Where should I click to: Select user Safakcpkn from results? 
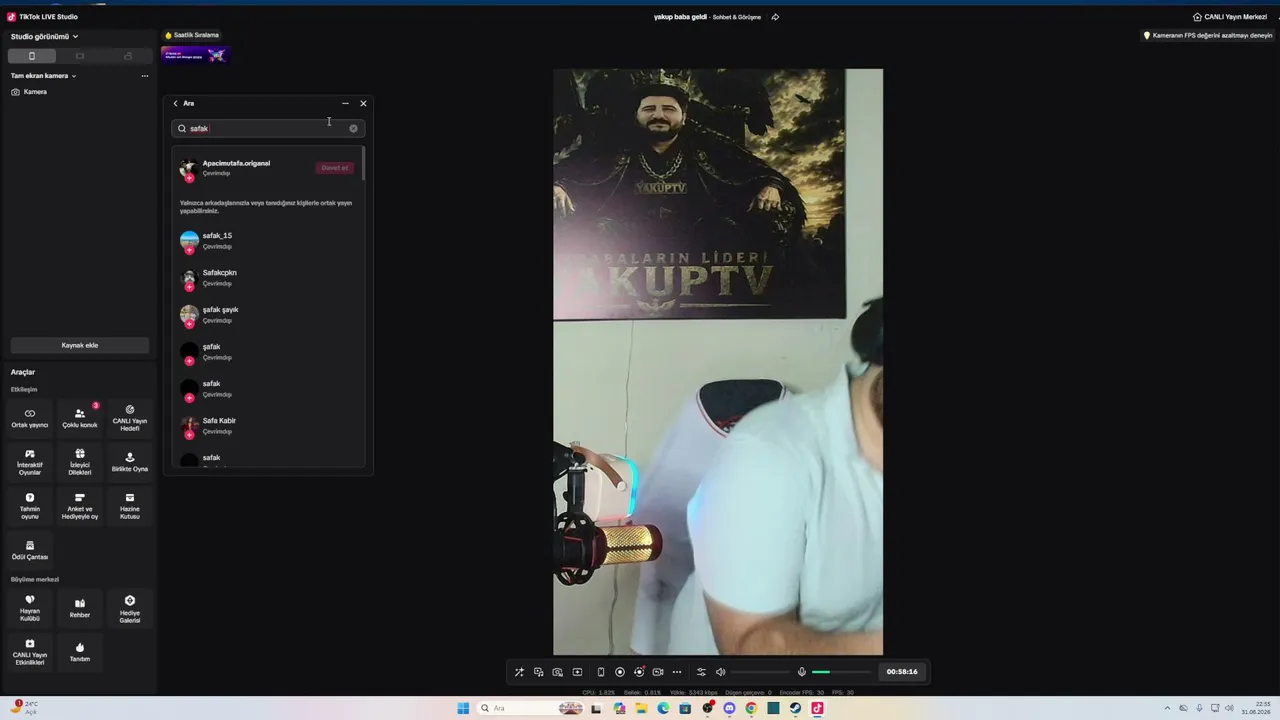pos(268,278)
